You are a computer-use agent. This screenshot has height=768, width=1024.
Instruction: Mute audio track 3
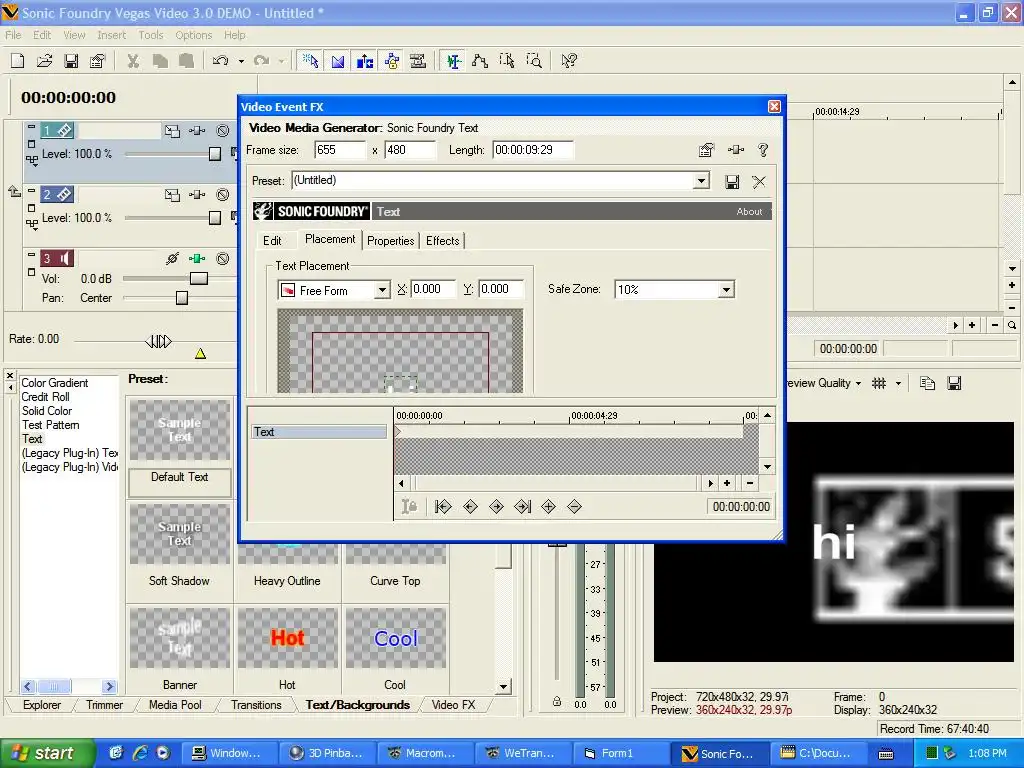(x=223, y=259)
